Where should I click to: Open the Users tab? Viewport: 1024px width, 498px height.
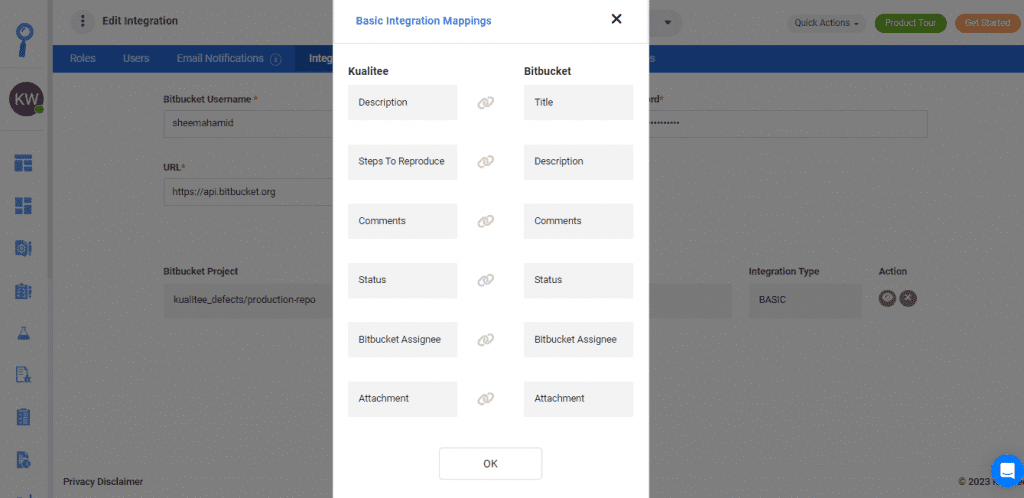[x=136, y=59]
